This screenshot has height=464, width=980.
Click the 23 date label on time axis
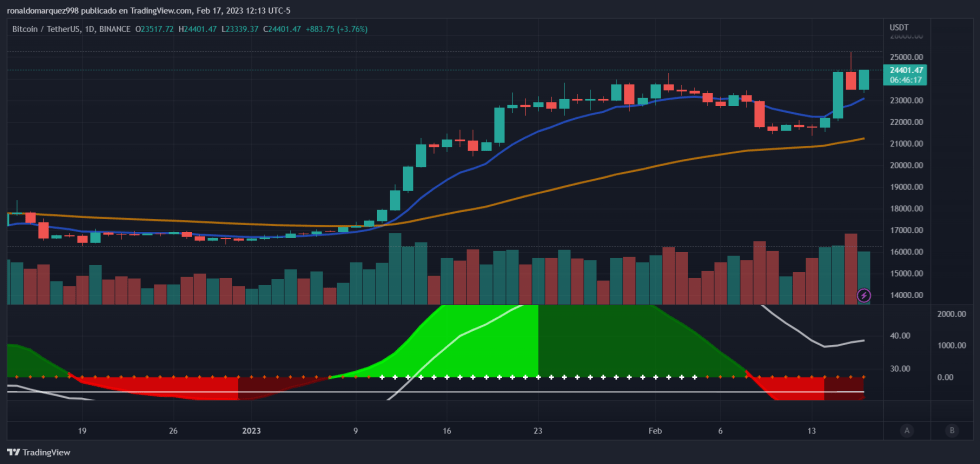pos(538,431)
